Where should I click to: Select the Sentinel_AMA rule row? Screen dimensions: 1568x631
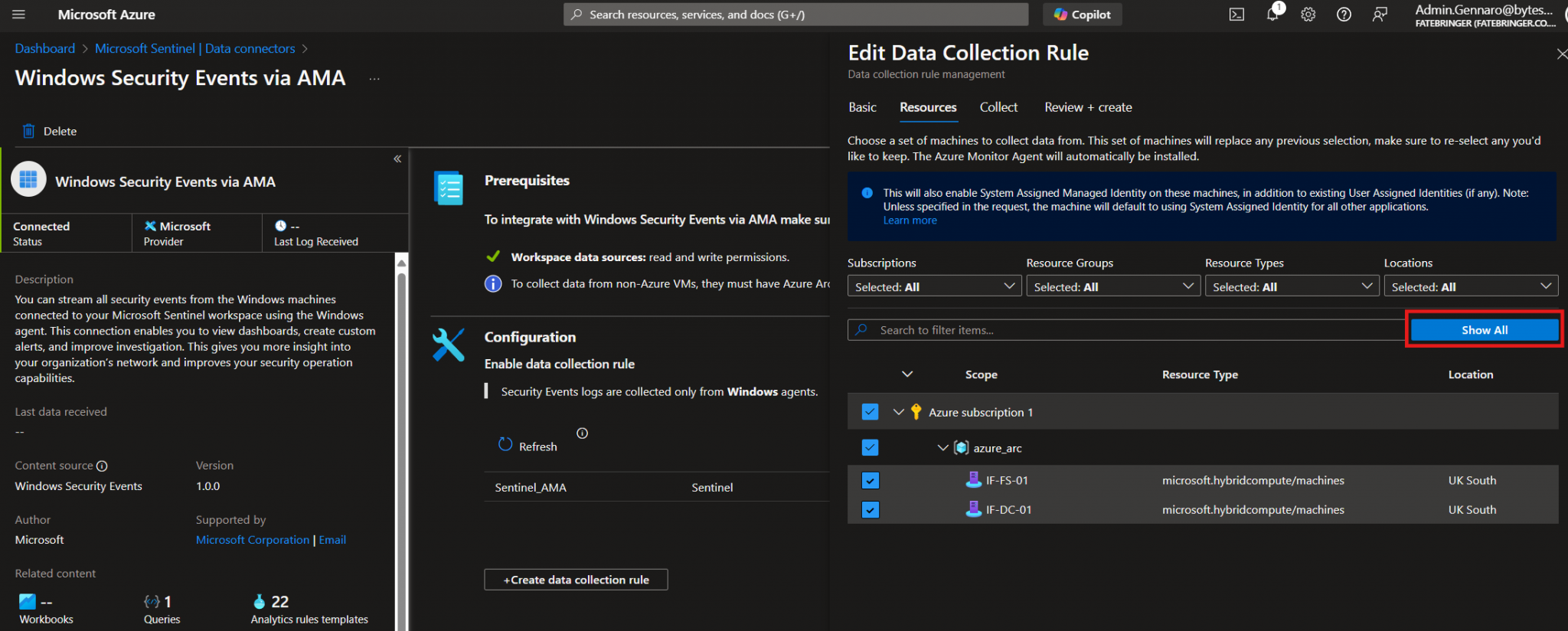(x=657, y=487)
